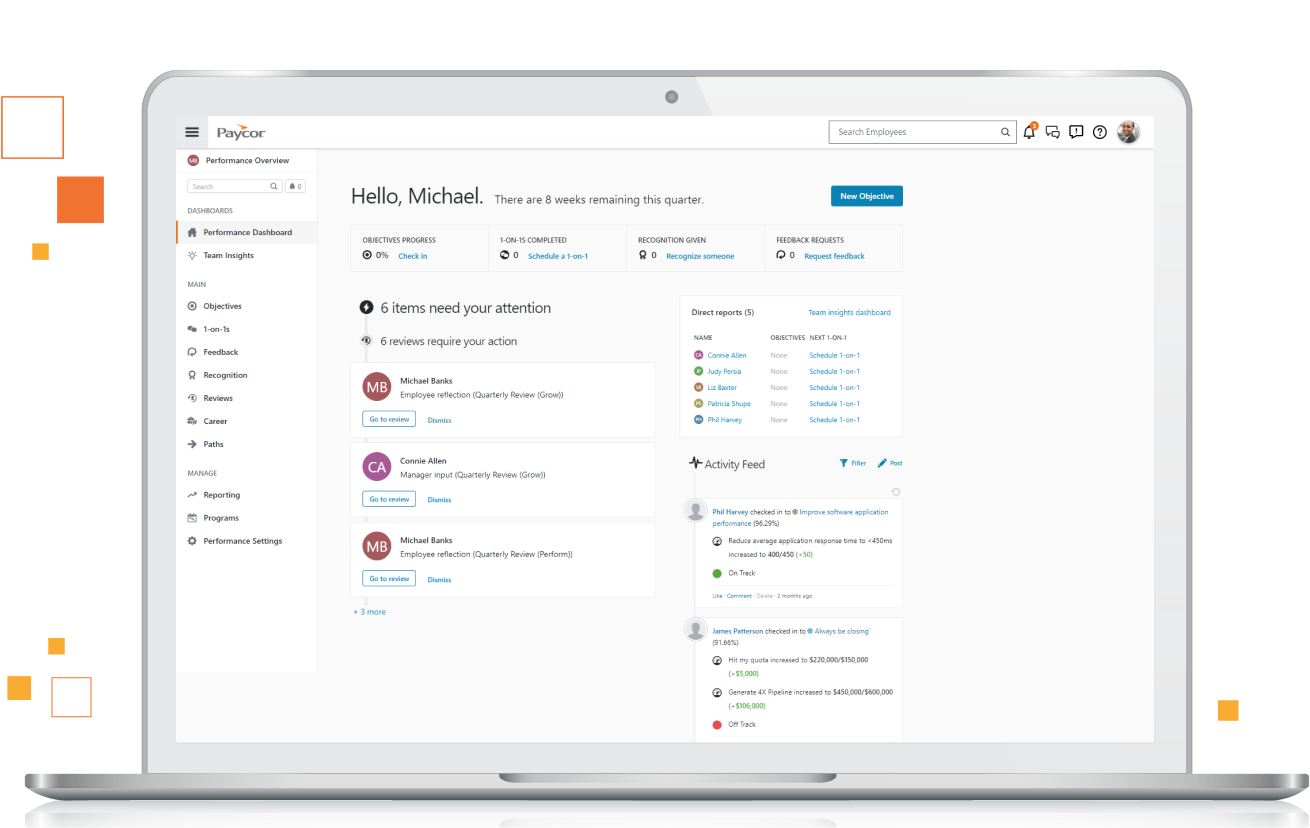Click Post in Activity Feed
1310x828 pixels.
click(890, 463)
